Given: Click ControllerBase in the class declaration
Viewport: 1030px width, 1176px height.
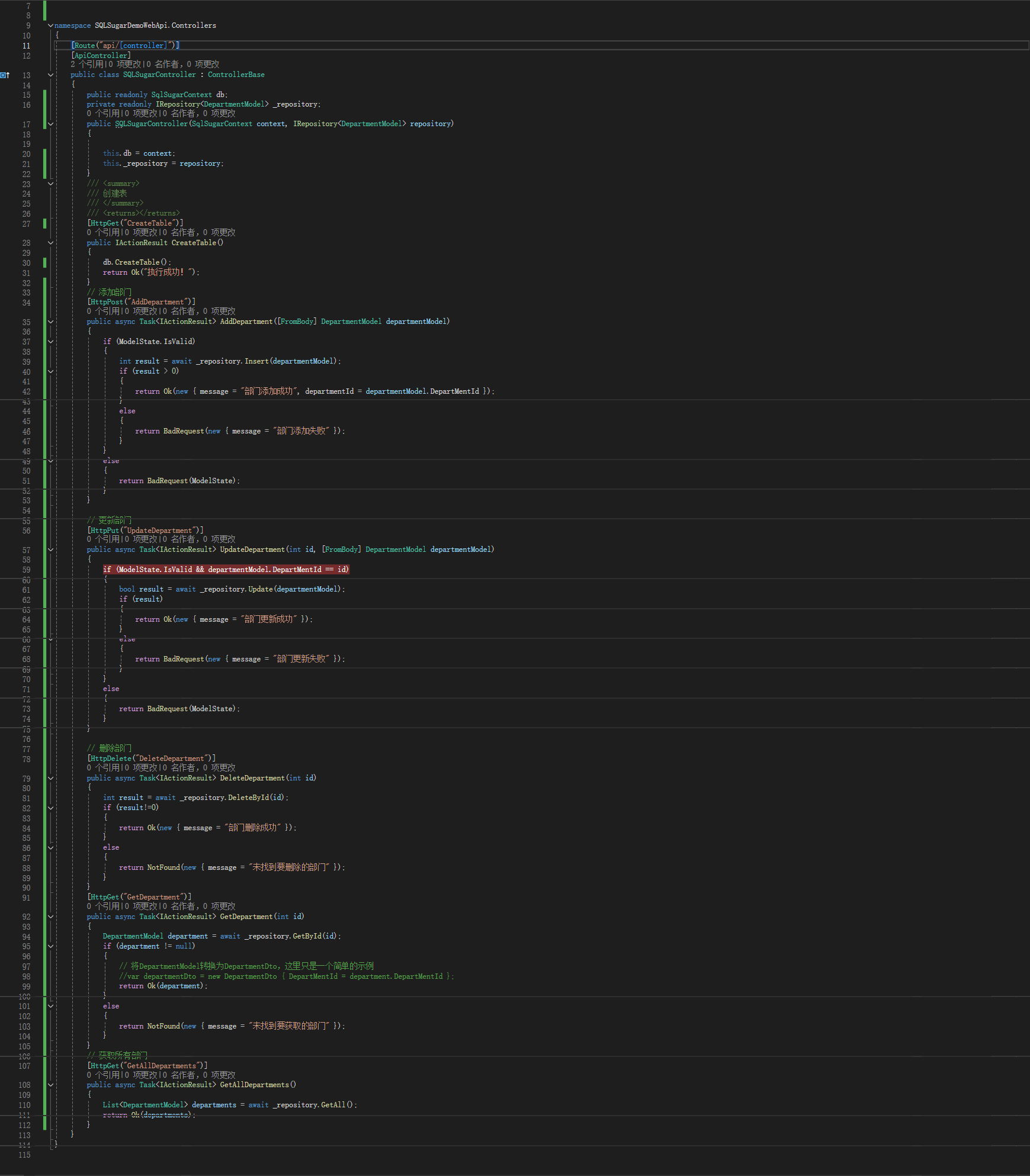Looking at the screenshot, I should click(x=236, y=75).
